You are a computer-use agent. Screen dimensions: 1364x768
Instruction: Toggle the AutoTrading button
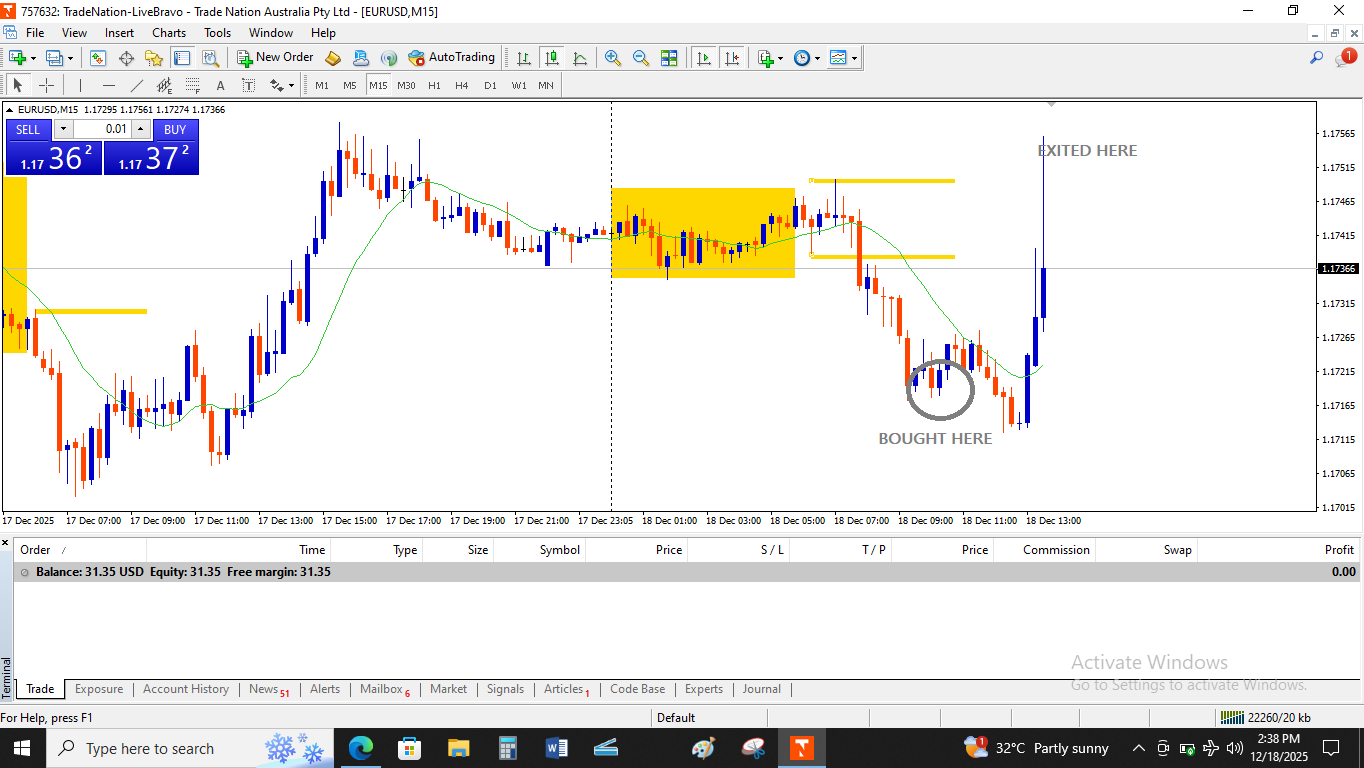(451, 58)
